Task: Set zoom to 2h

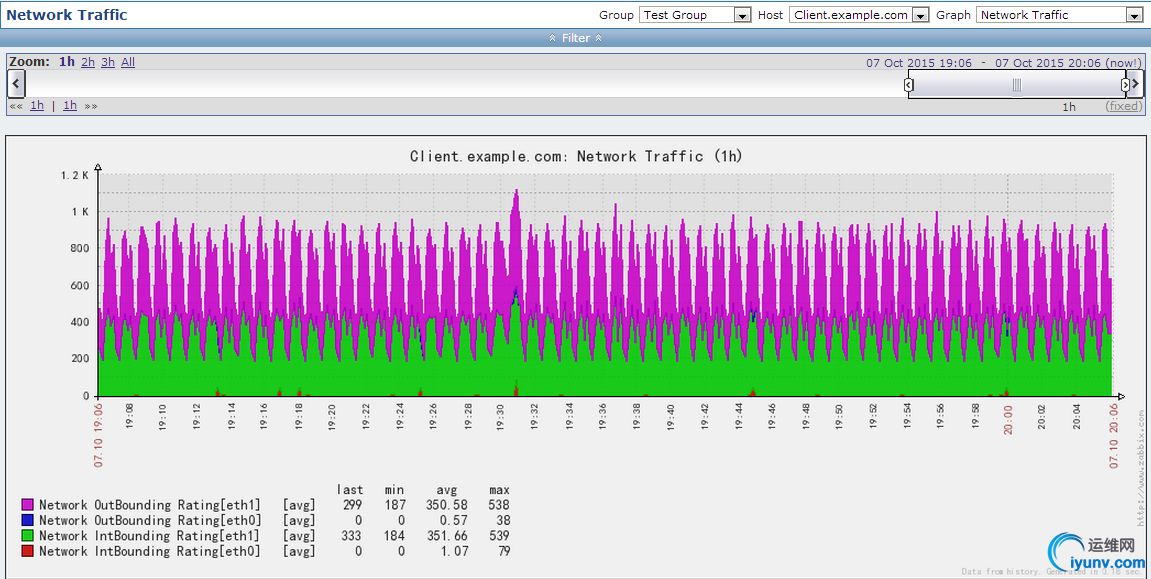Action: 88,62
